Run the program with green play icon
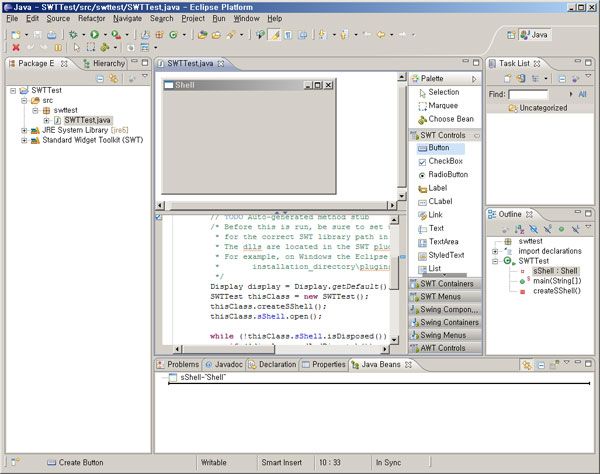 click(x=95, y=35)
